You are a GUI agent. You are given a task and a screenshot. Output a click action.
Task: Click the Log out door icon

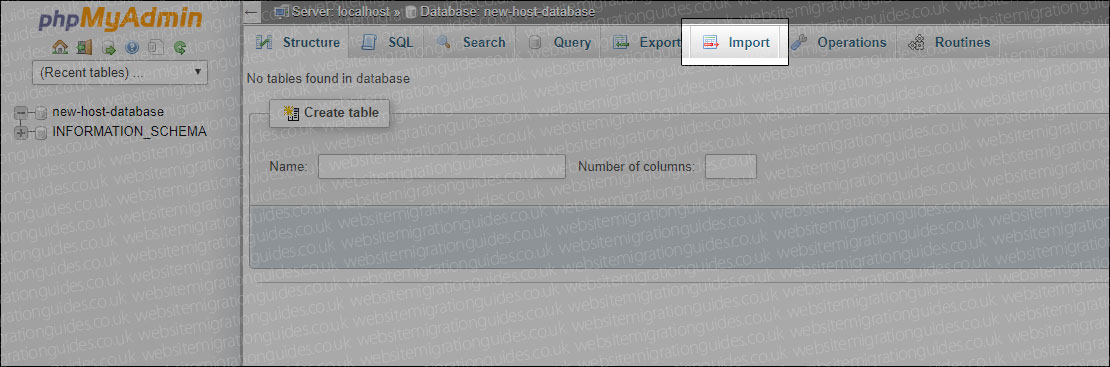(85, 48)
